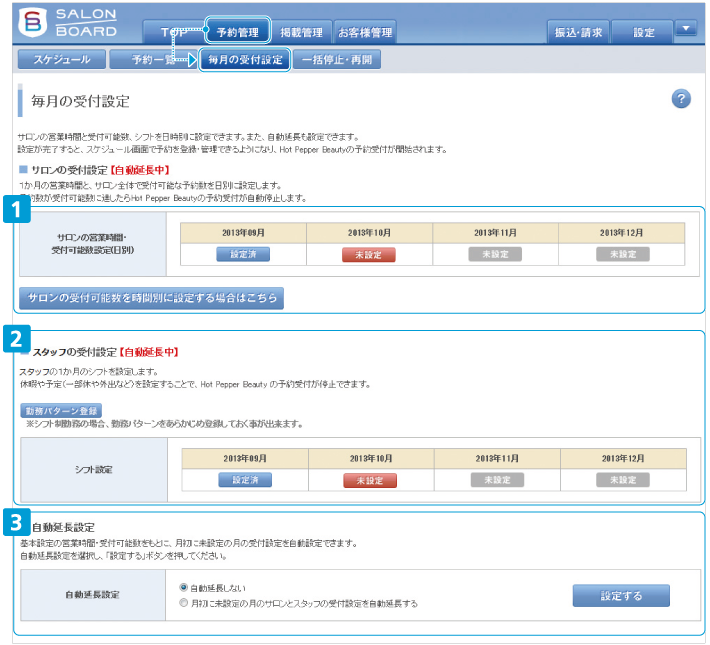710x645 pixels.
Task: Open the 設定 tab
Action: 644,32
